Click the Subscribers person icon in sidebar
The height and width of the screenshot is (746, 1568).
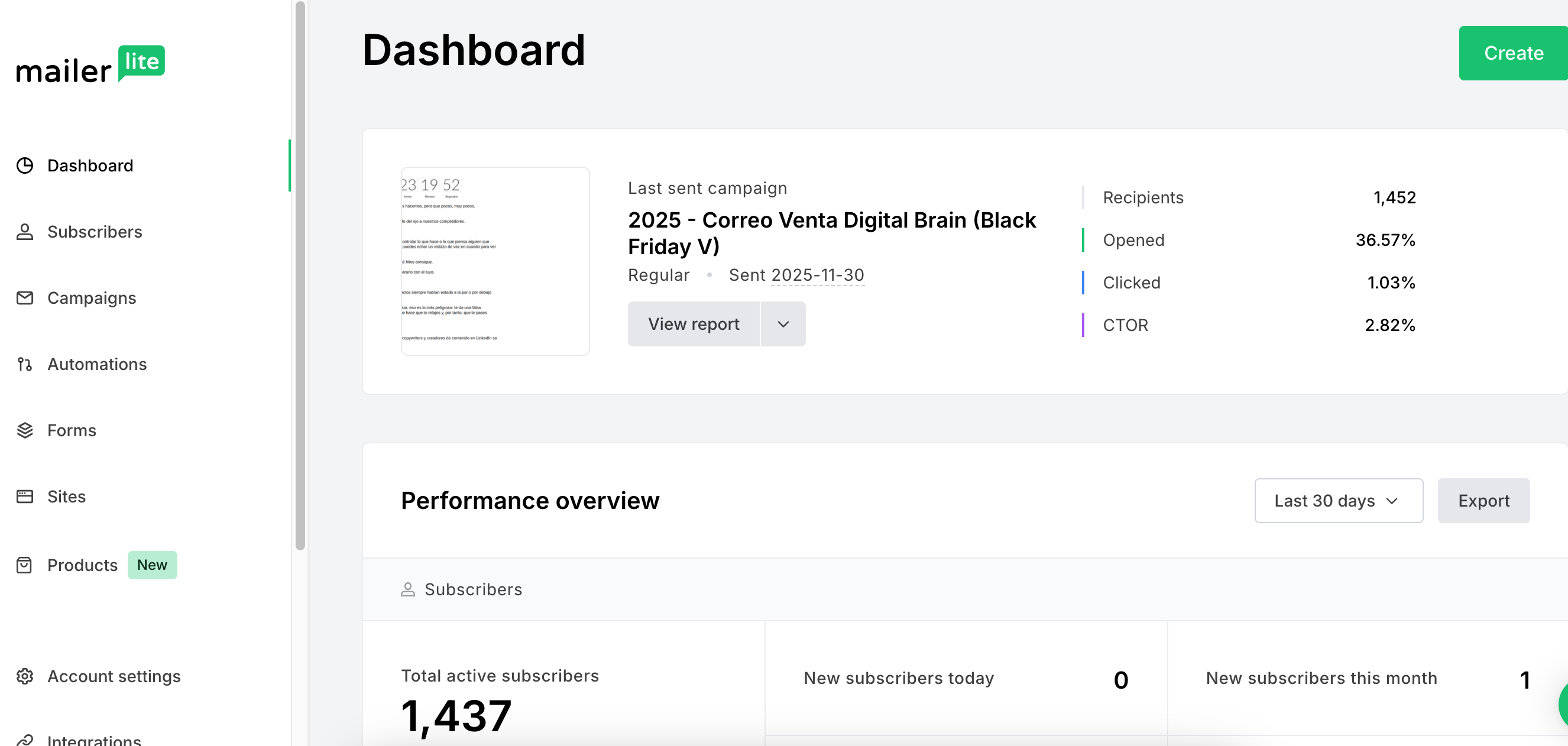[25, 232]
